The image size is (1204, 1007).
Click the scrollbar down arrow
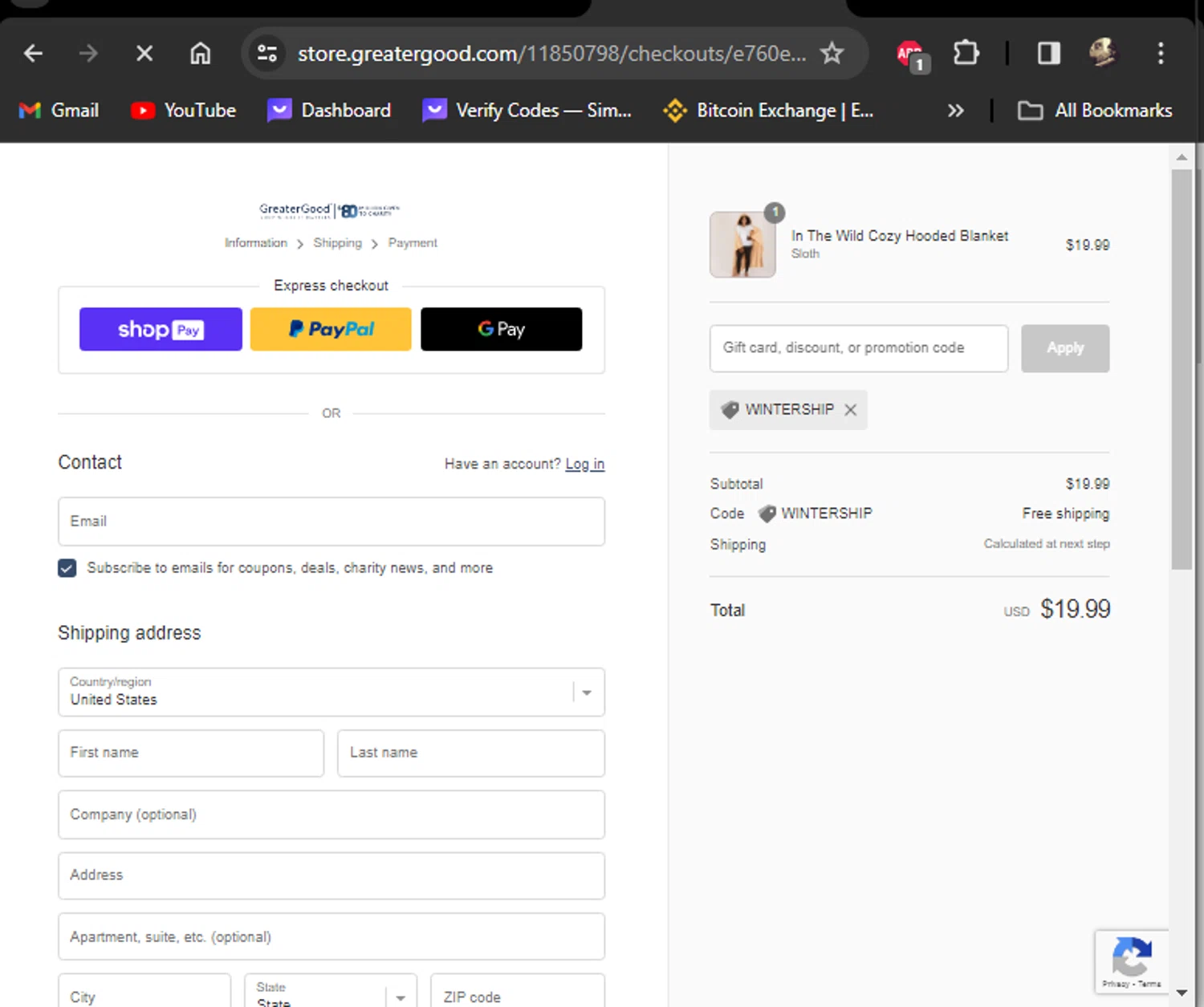(1182, 993)
